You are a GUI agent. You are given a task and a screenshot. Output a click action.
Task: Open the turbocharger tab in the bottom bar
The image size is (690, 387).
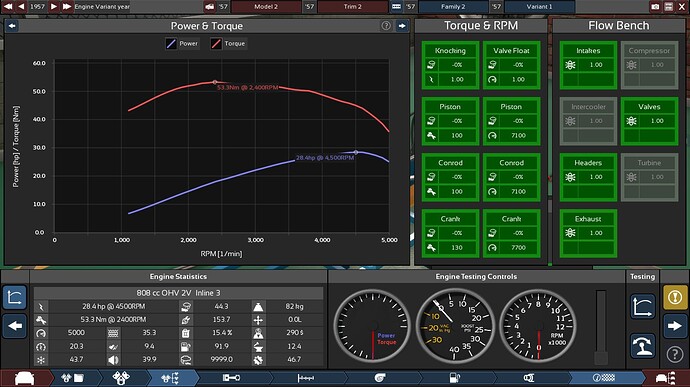pos(380,378)
